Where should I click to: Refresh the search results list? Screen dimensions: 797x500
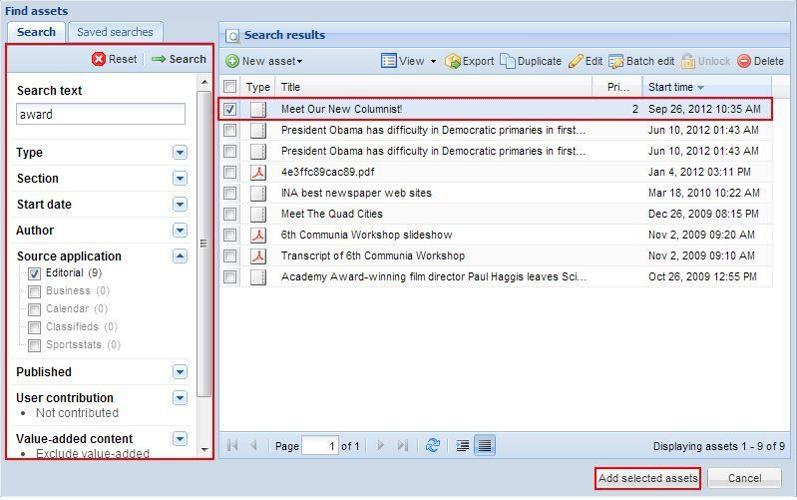[x=432, y=446]
